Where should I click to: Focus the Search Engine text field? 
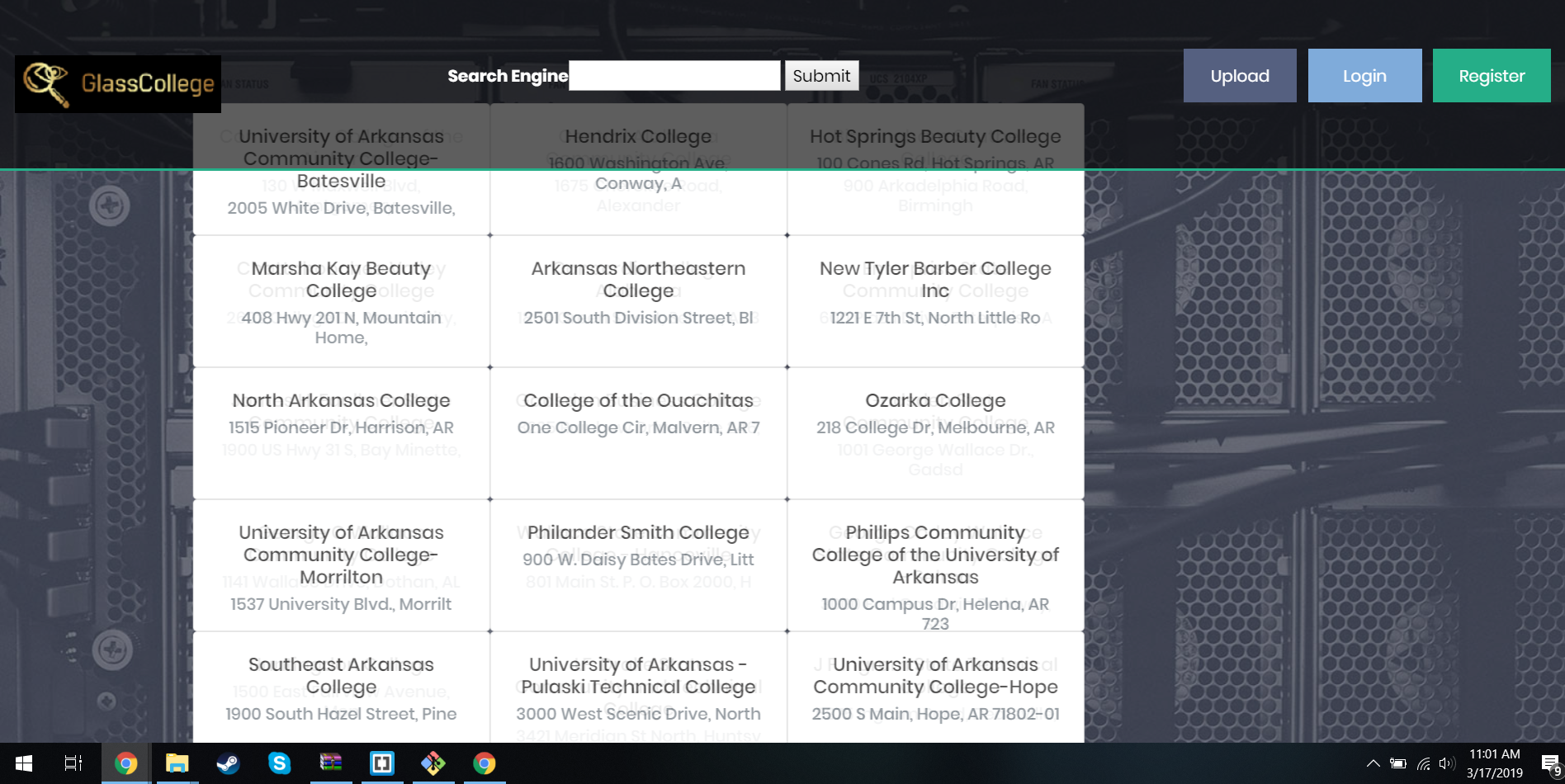pyautogui.click(x=674, y=76)
